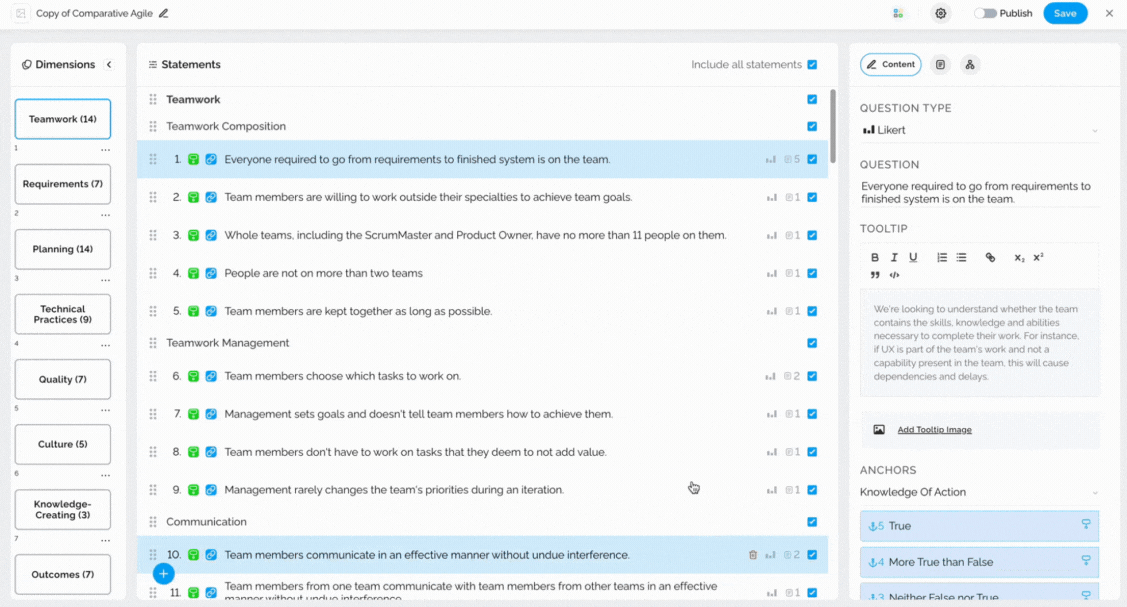Uncheck Include all statements checkbox

point(812,65)
